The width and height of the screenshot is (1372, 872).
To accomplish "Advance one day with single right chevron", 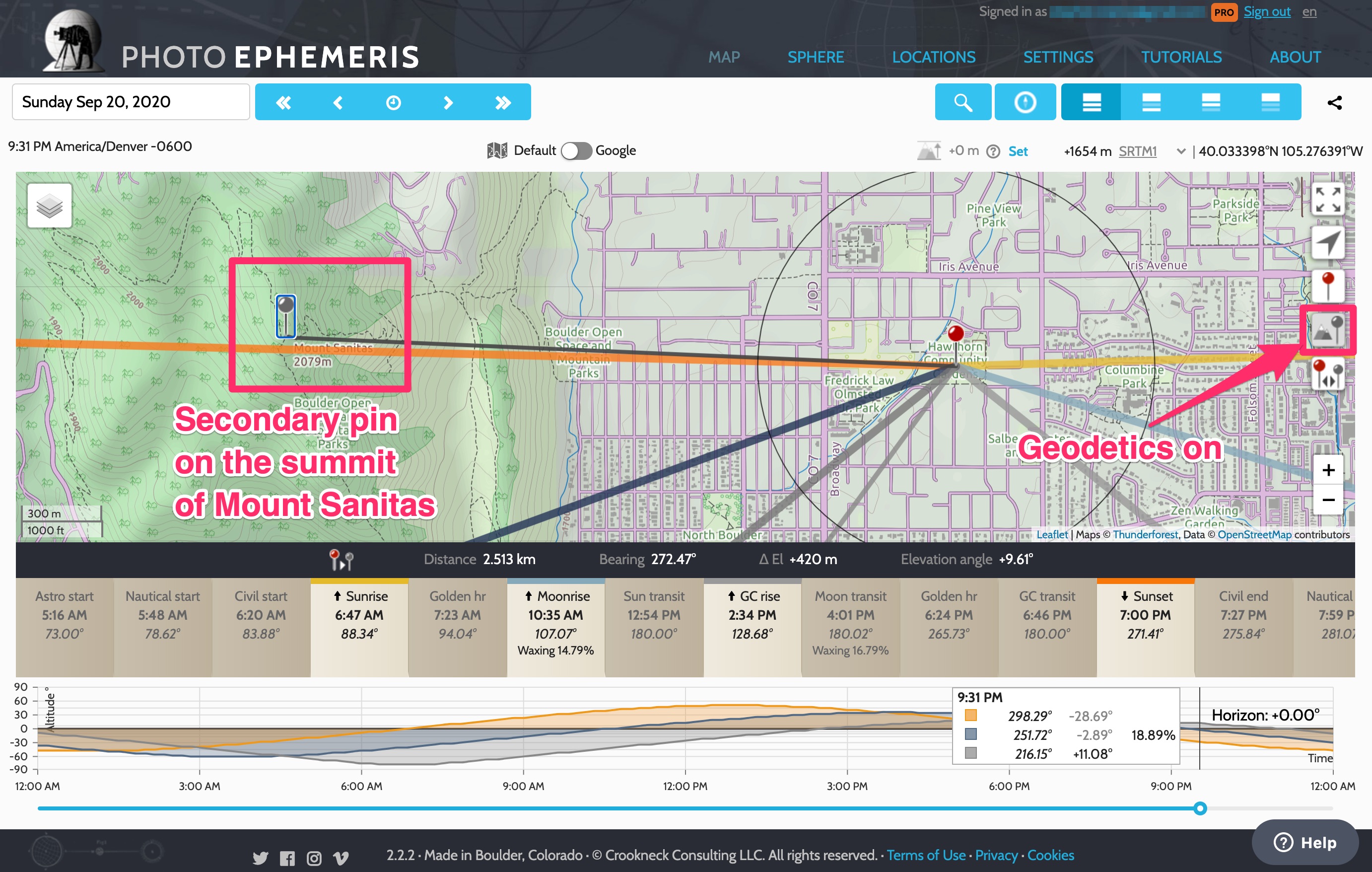I will pyautogui.click(x=448, y=102).
